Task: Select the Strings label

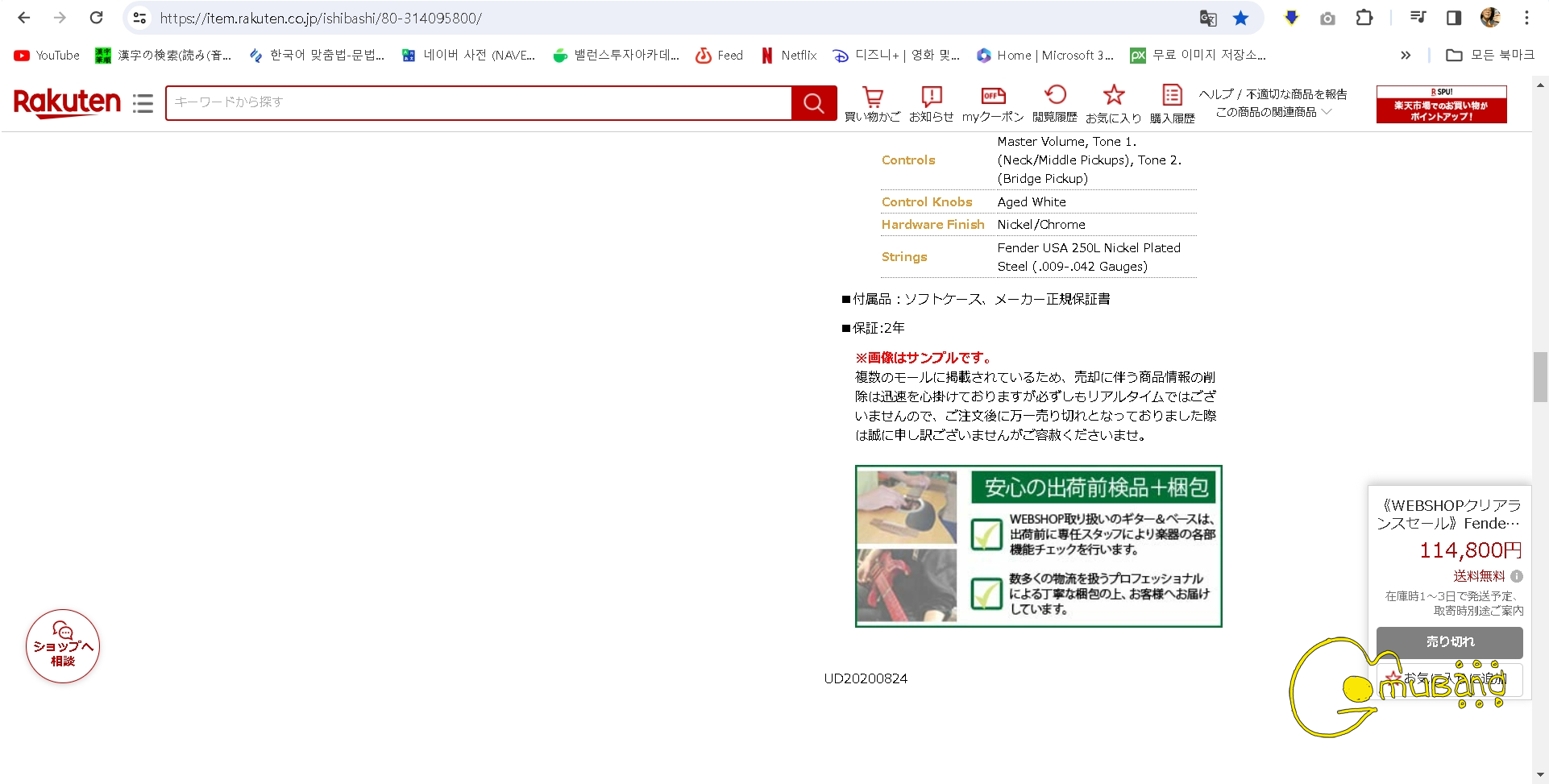Action: pos(904,257)
